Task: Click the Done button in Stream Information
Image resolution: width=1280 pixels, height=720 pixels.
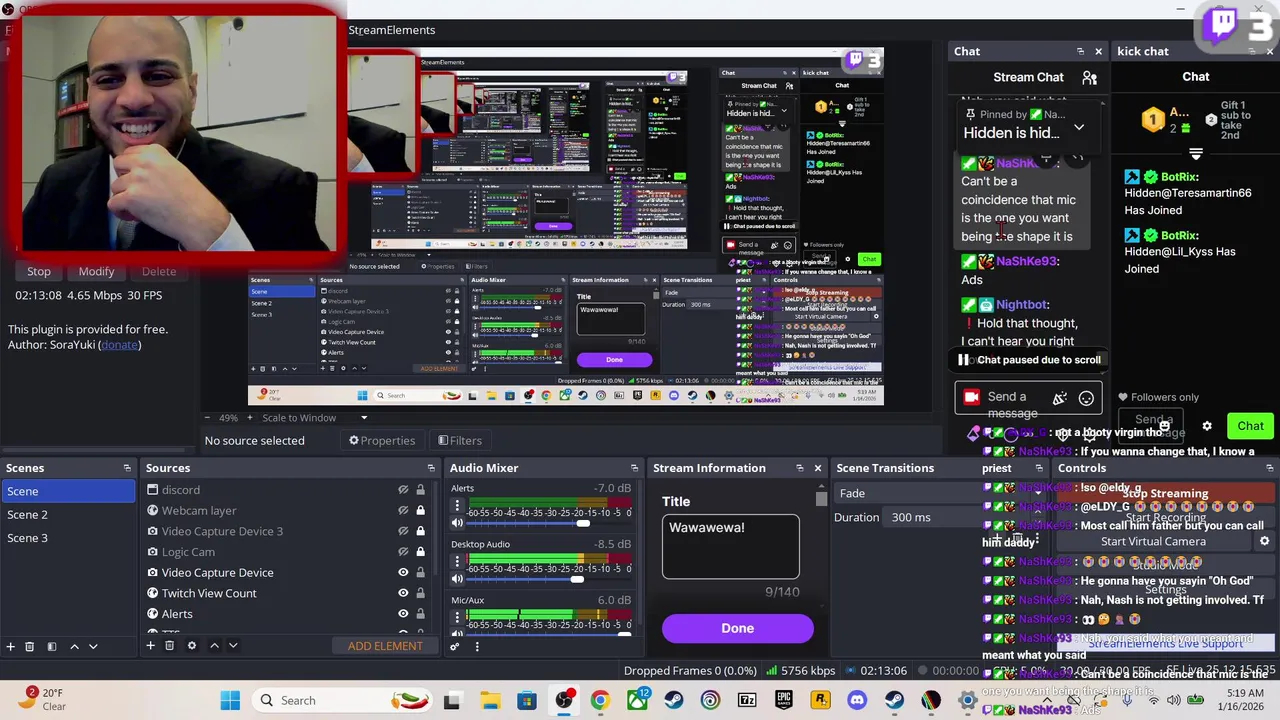Action: tap(737, 628)
